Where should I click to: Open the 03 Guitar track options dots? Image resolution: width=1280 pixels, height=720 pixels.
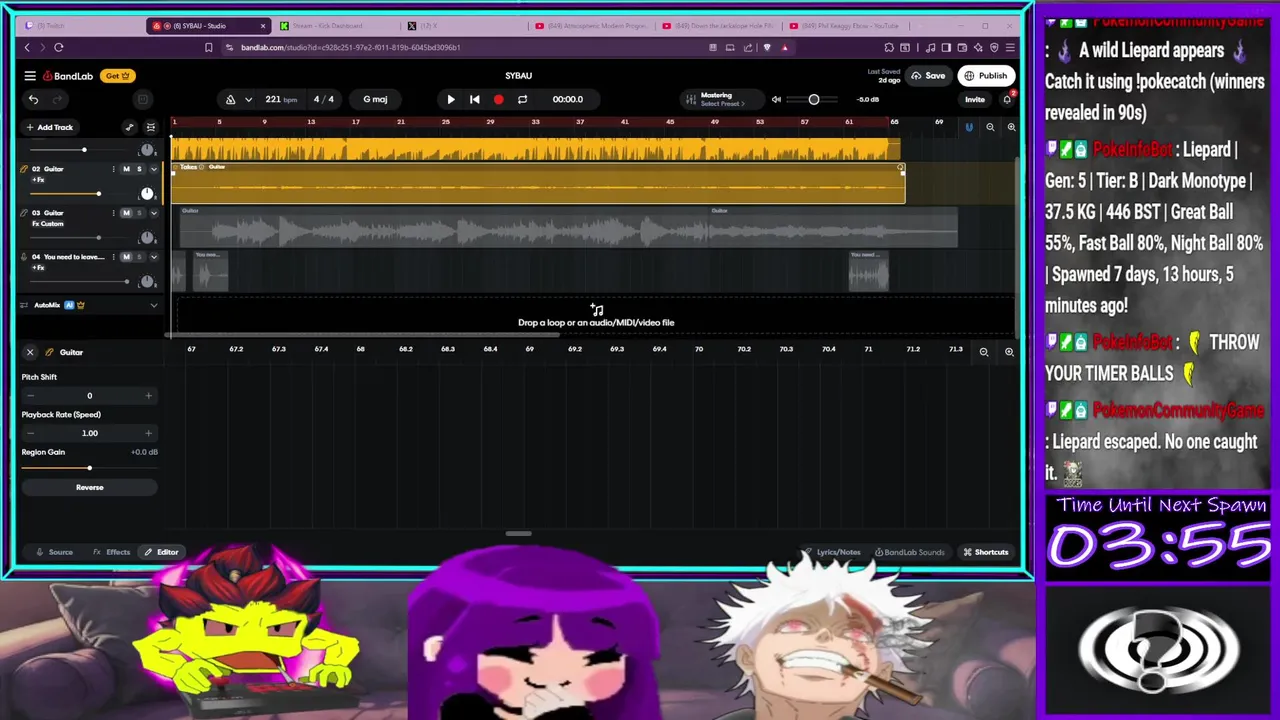pos(113,213)
